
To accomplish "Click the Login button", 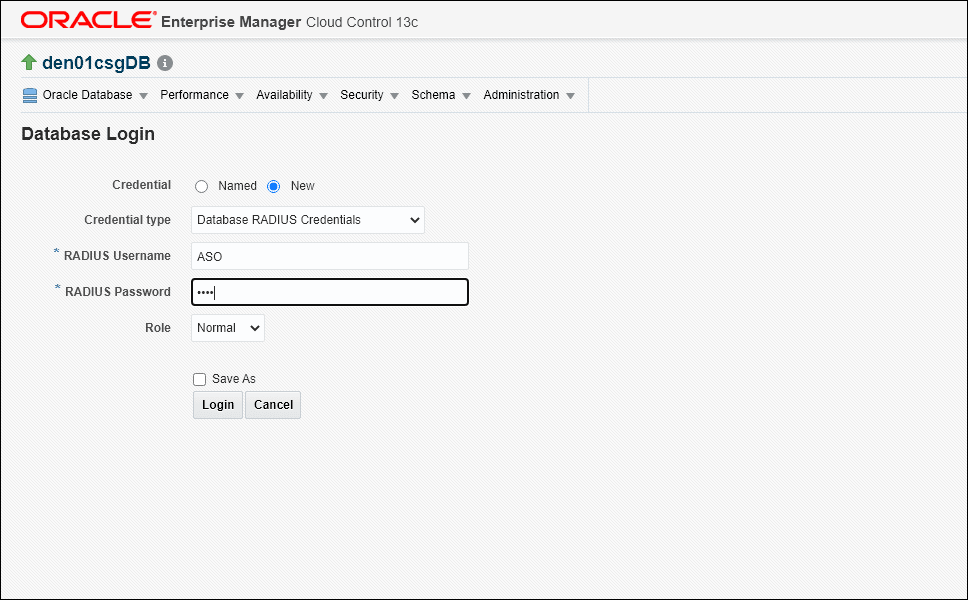I will point(217,404).
